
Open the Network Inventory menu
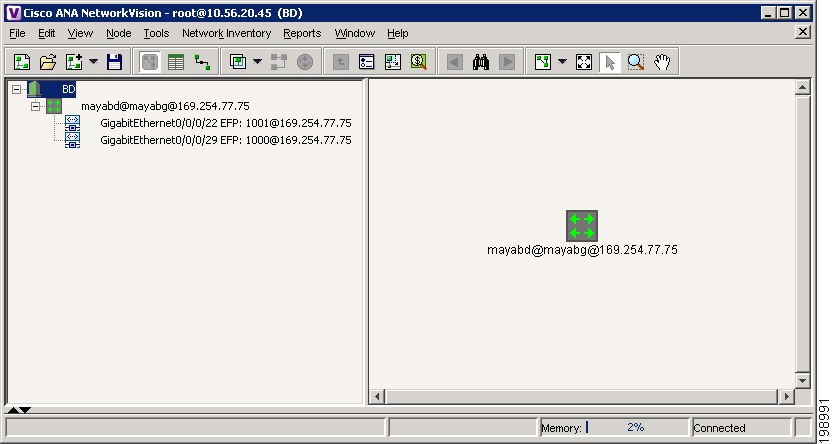(x=226, y=33)
